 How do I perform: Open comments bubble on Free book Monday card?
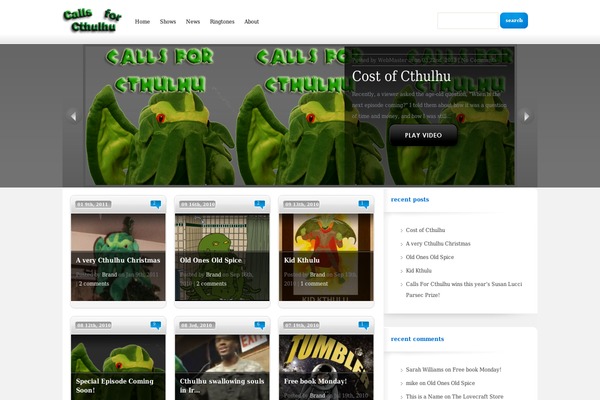click(x=364, y=325)
